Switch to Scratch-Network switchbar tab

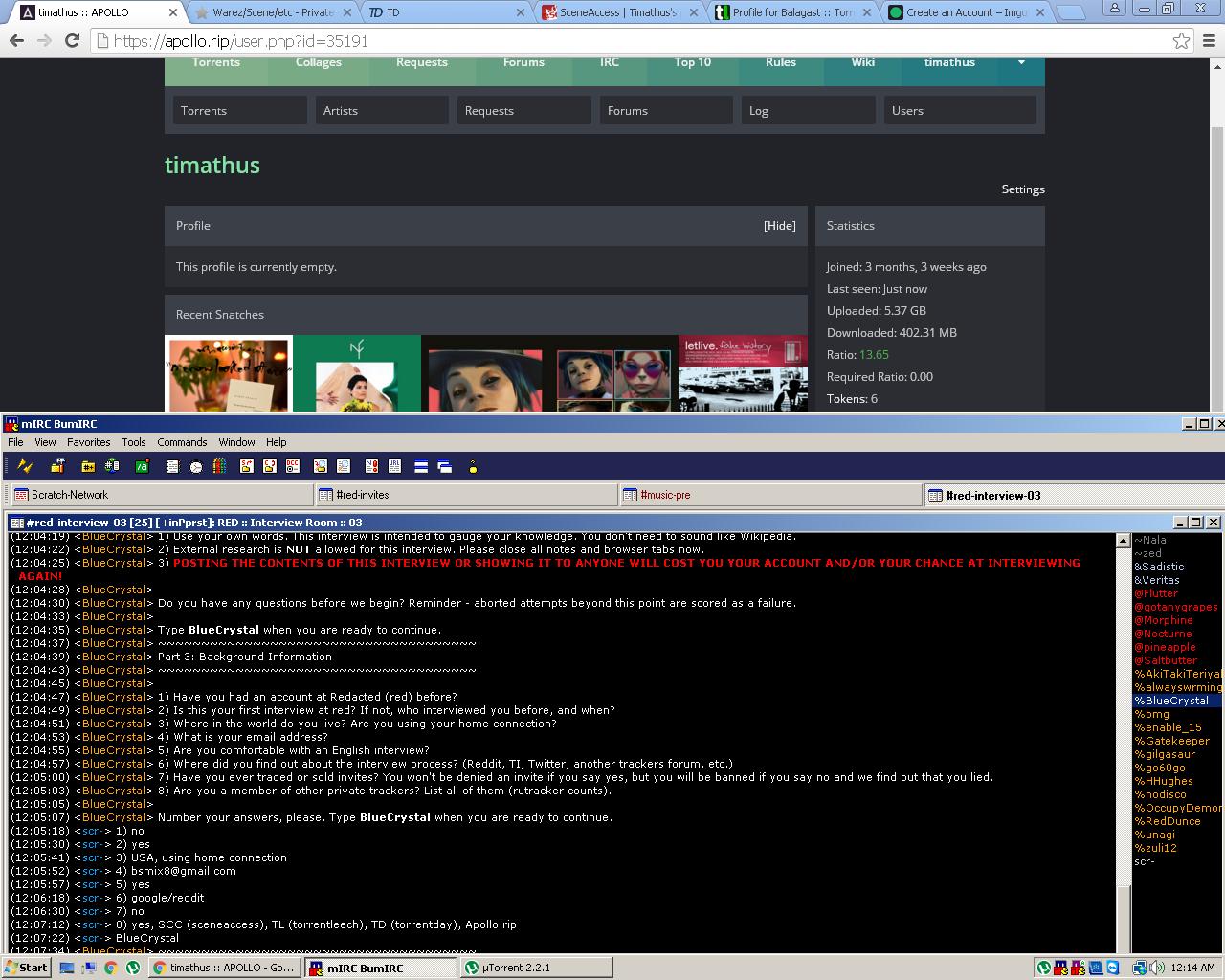pos(161,495)
